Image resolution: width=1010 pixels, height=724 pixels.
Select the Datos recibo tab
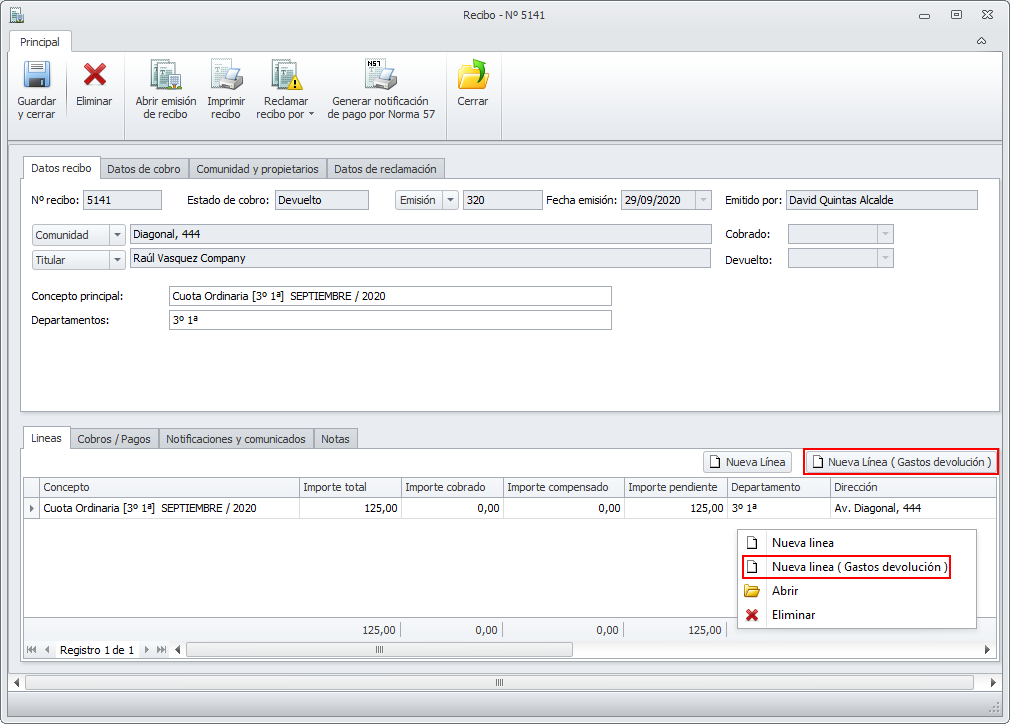click(x=61, y=168)
